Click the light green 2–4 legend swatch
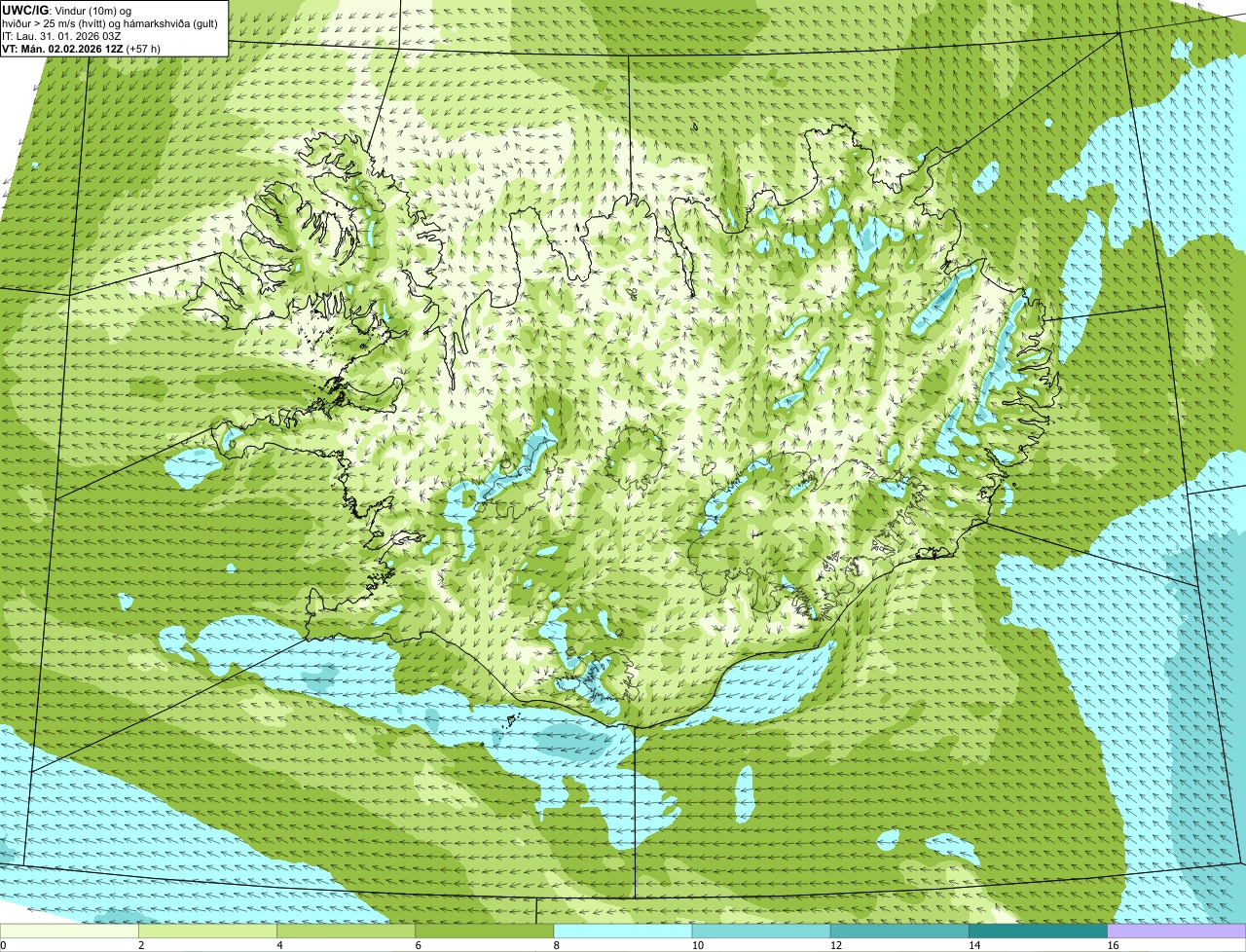This screenshot has height=952, width=1246. [208, 931]
